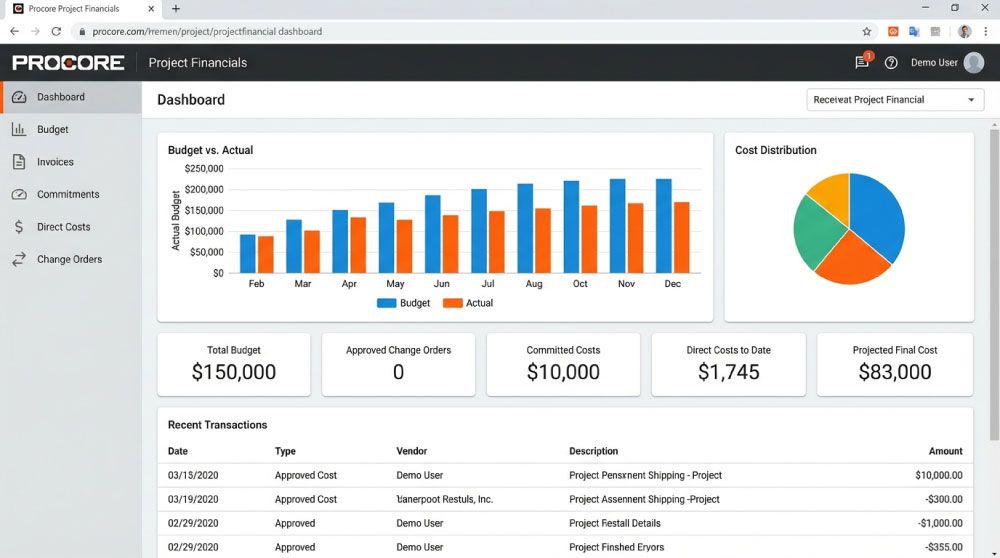Click the Budget legend blue swatch
The width and height of the screenshot is (1000, 558).
tap(386, 303)
